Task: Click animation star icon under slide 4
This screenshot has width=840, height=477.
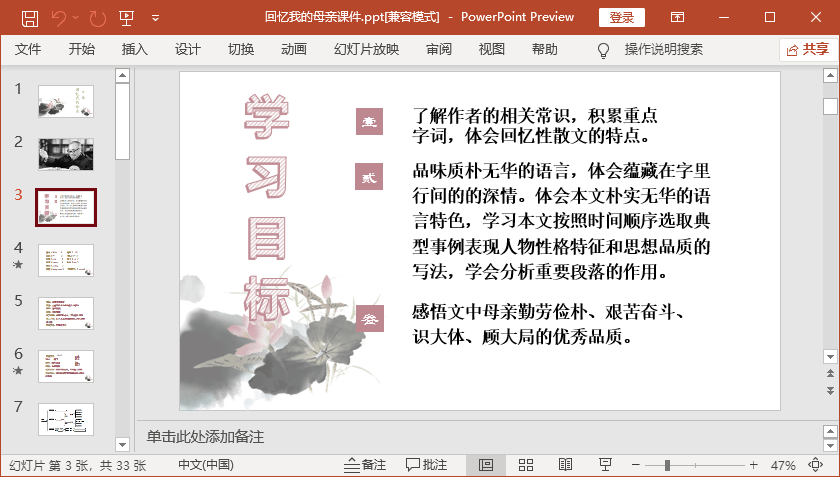Action: pyautogui.click(x=18, y=264)
